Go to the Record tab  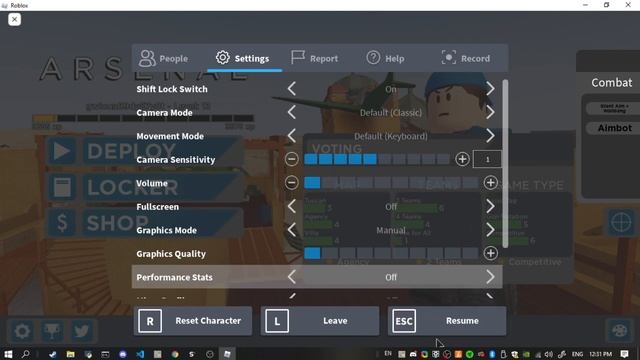point(466,58)
